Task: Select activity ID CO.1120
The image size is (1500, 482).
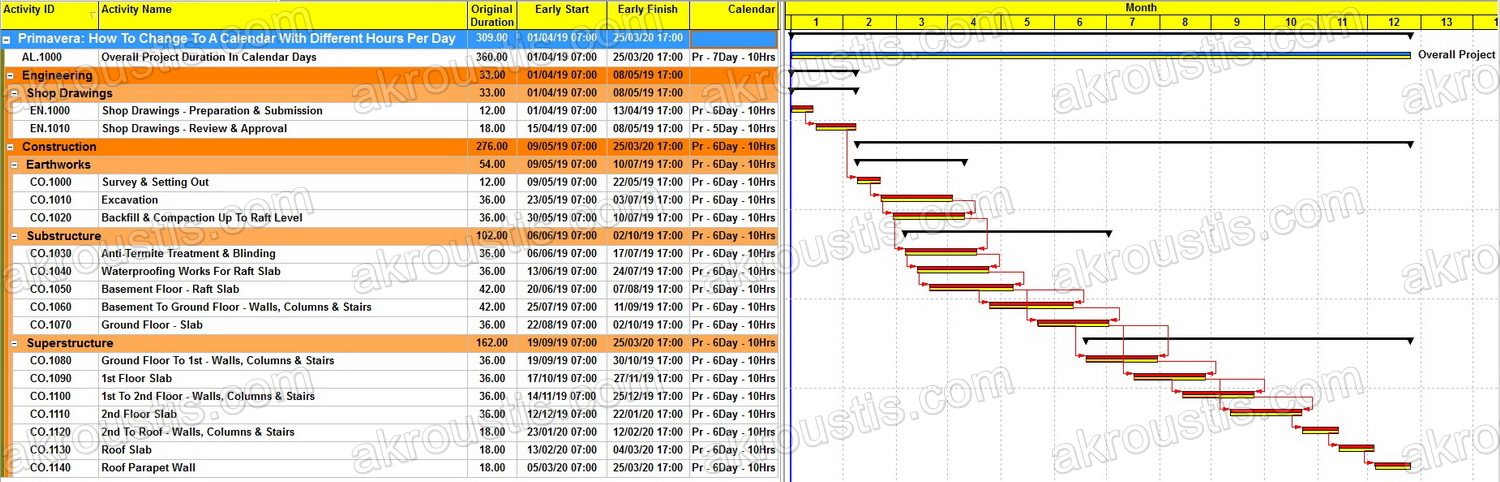Action: pos(51,432)
